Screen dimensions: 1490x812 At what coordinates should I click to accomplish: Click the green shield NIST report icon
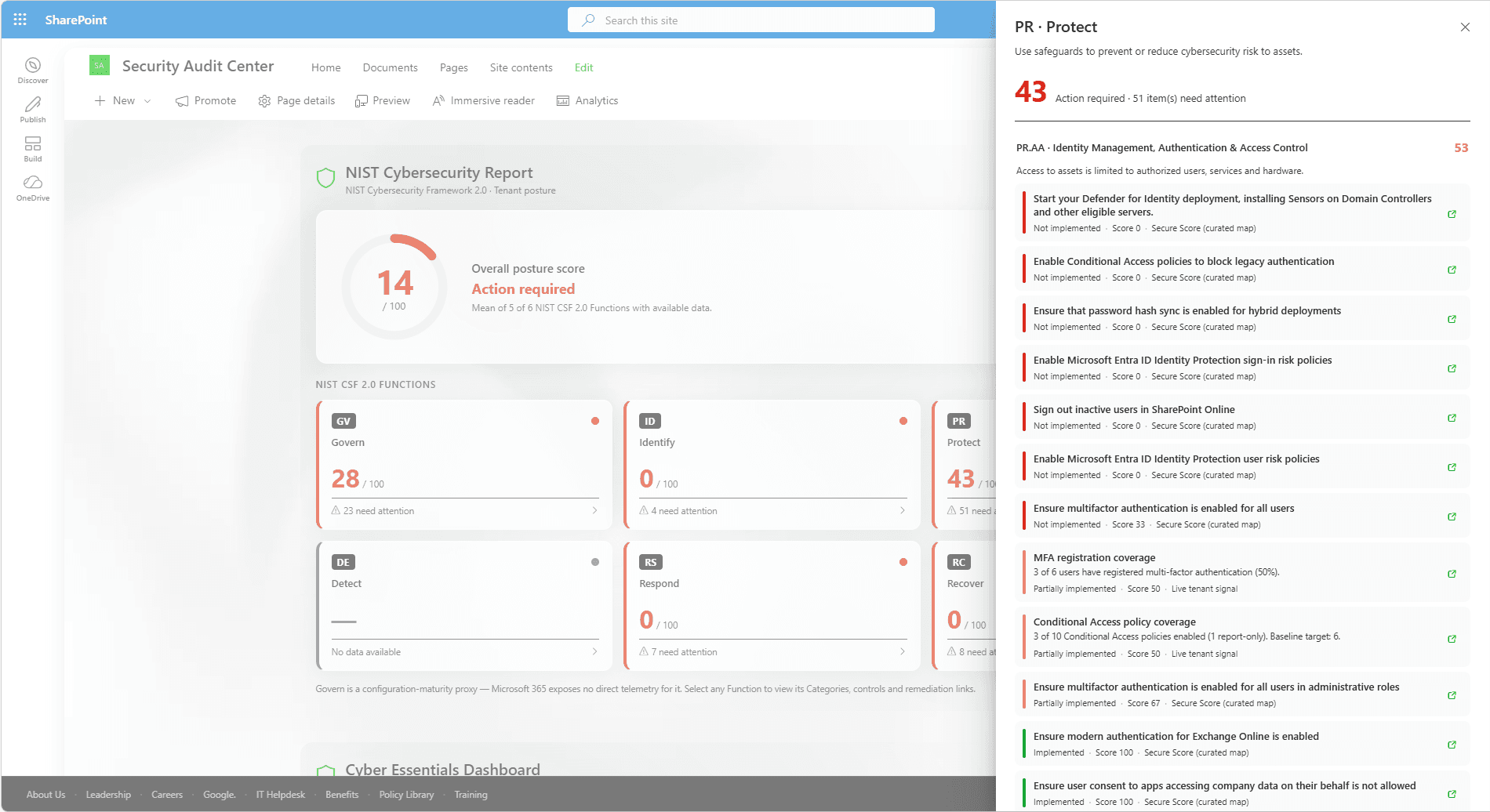[x=325, y=178]
